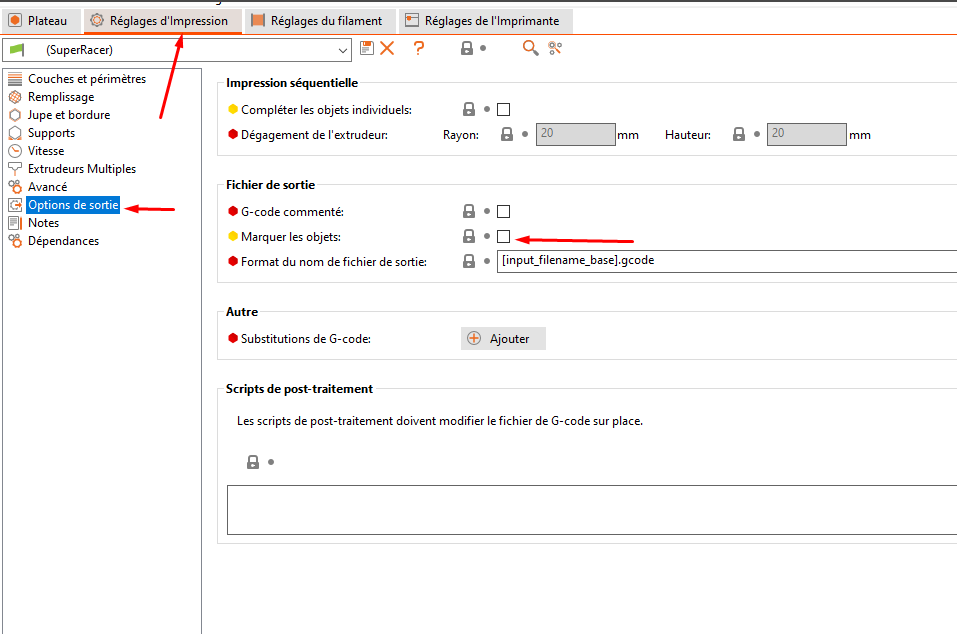The height and width of the screenshot is (634, 957).
Task: Click the reset dot for G-code commenté
Action: 487,211
